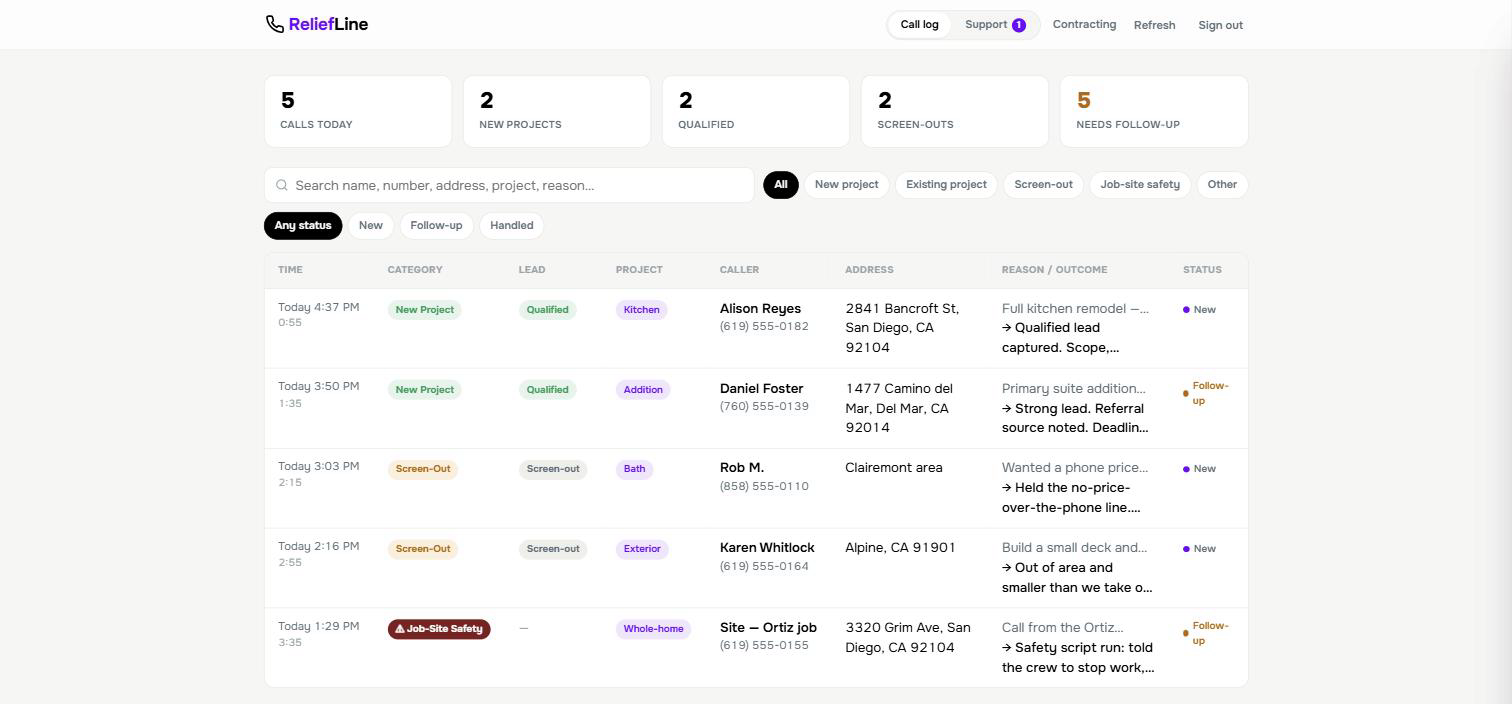Click phone number (619) 555-0164
Screen dimensions: 1512x704
[764, 567]
